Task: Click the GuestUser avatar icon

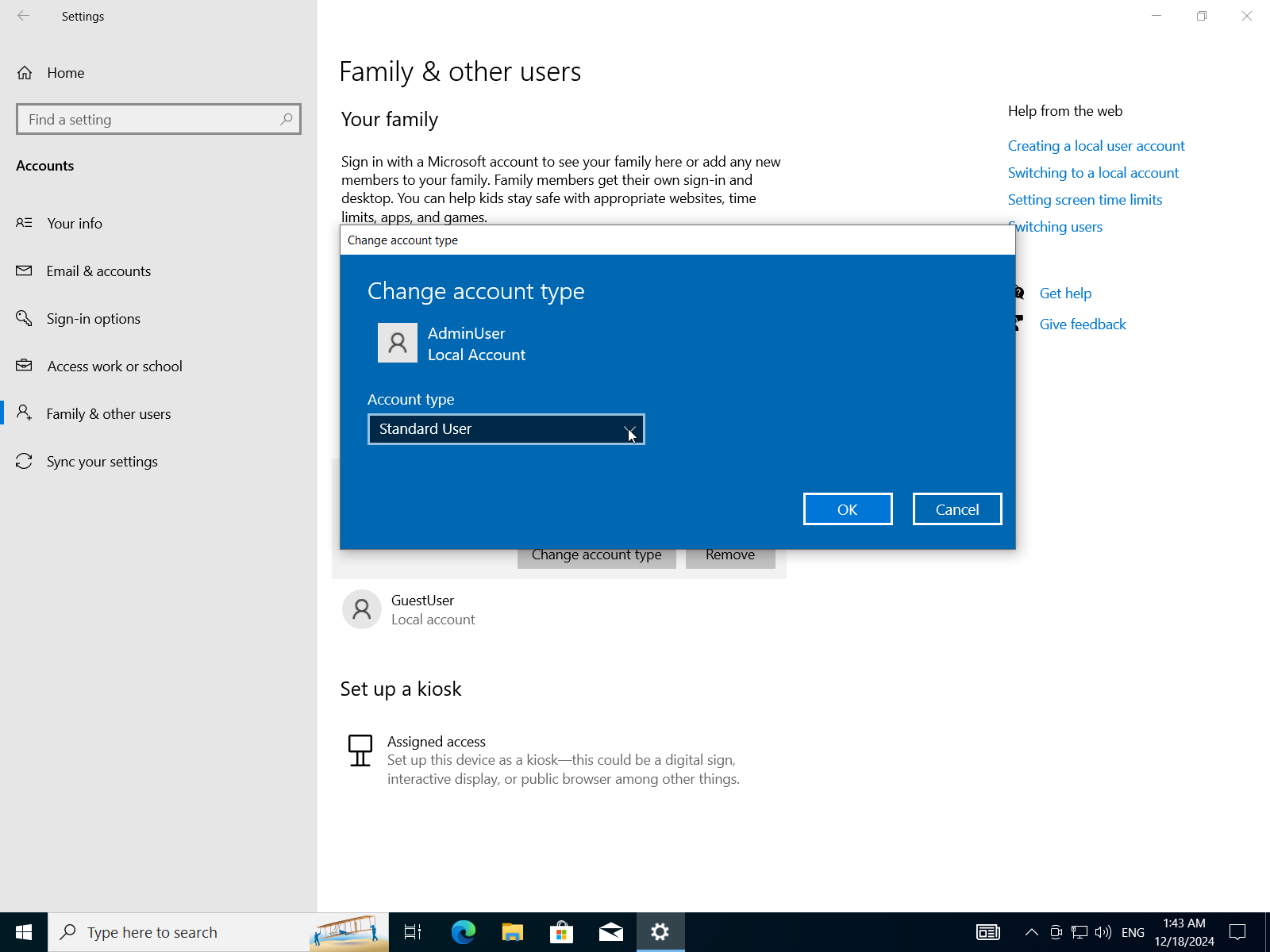Action: click(362, 609)
